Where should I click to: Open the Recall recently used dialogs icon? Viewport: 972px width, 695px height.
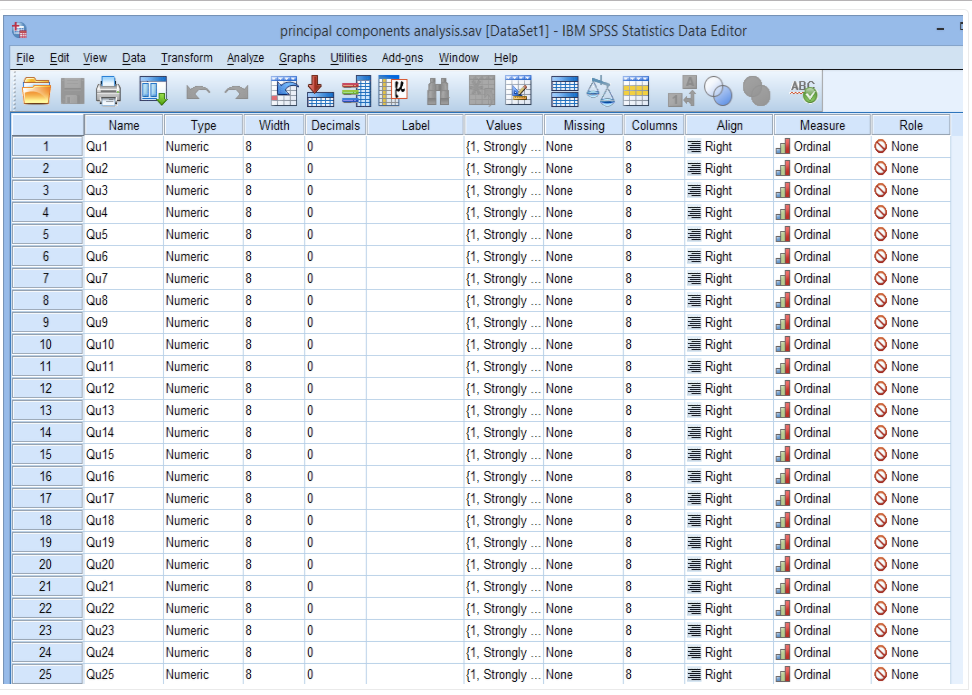[153, 92]
